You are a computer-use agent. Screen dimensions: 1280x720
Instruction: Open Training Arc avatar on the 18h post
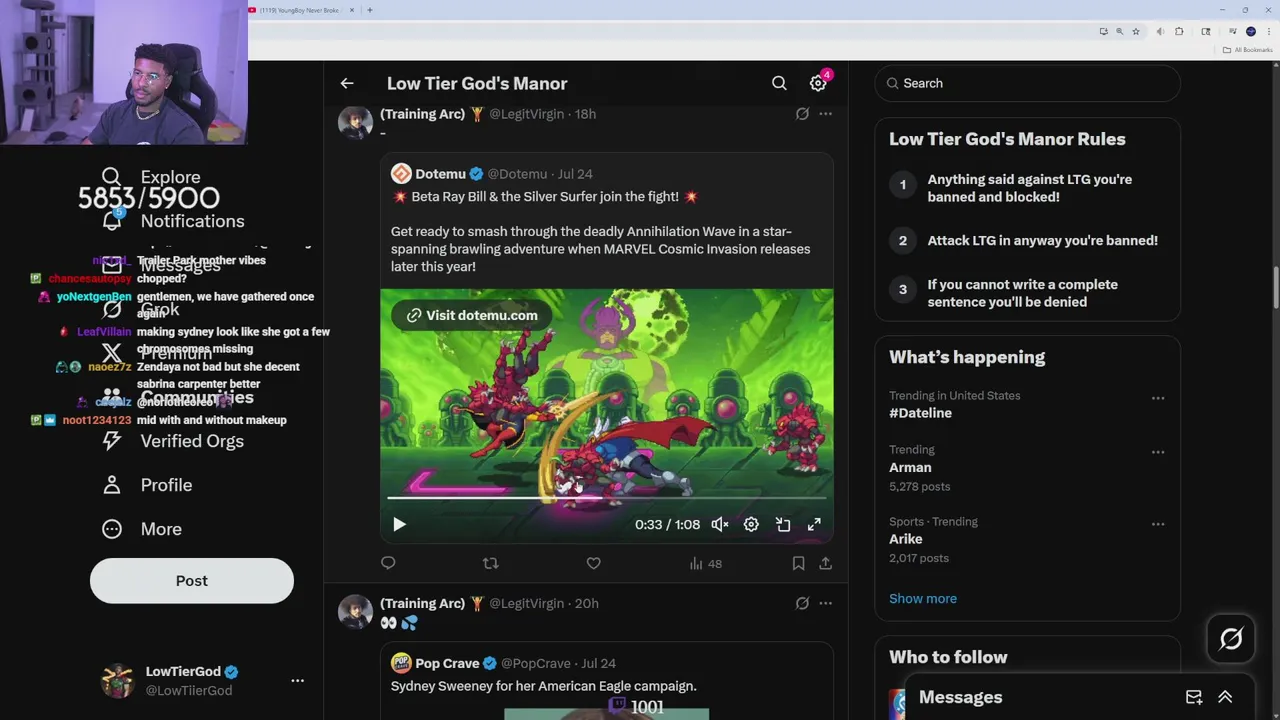pyautogui.click(x=355, y=122)
